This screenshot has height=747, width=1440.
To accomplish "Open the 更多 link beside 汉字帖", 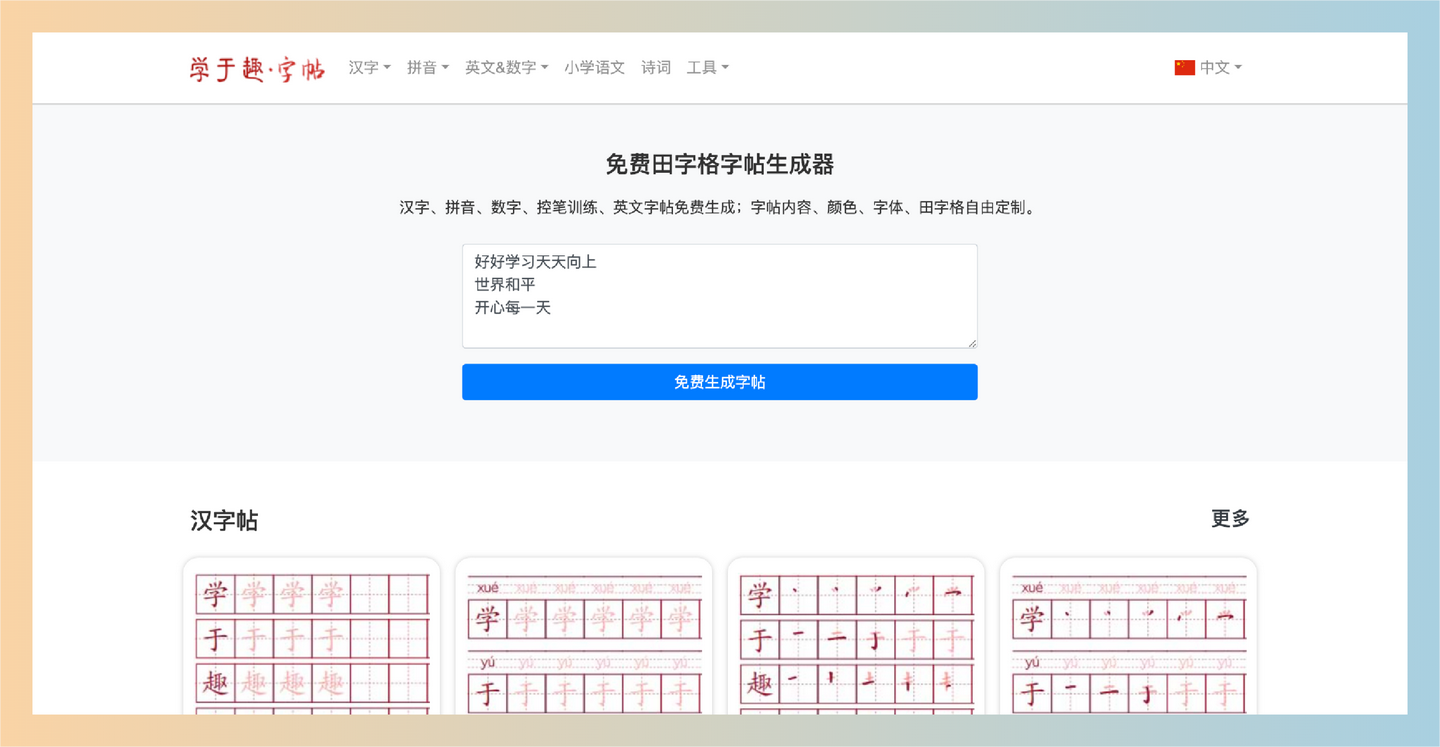I will pos(1229,519).
